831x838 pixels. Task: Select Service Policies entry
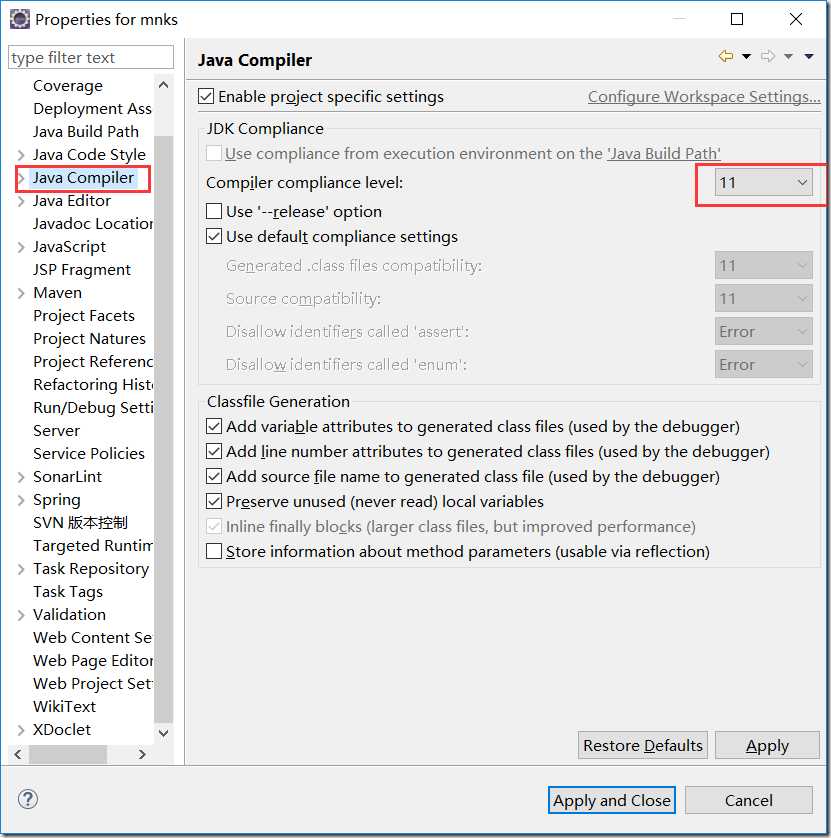89,453
